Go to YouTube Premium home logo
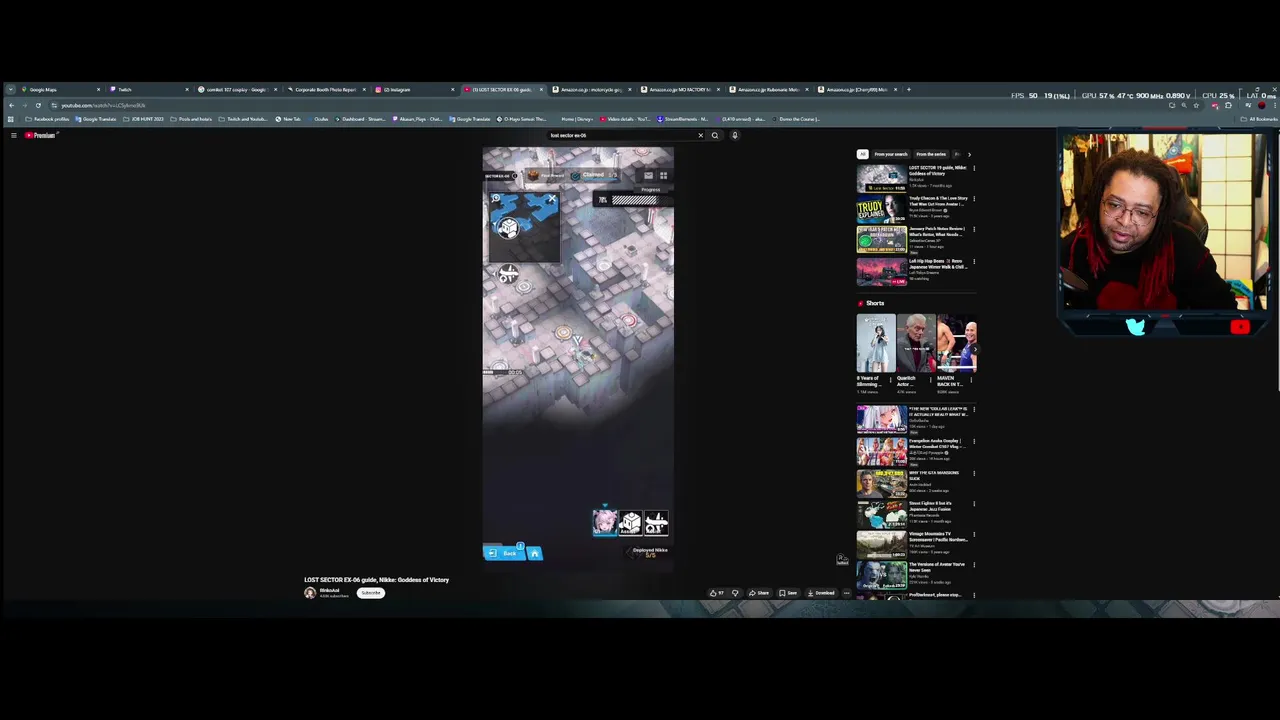Image resolution: width=1280 pixels, height=720 pixels. (x=40, y=135)
